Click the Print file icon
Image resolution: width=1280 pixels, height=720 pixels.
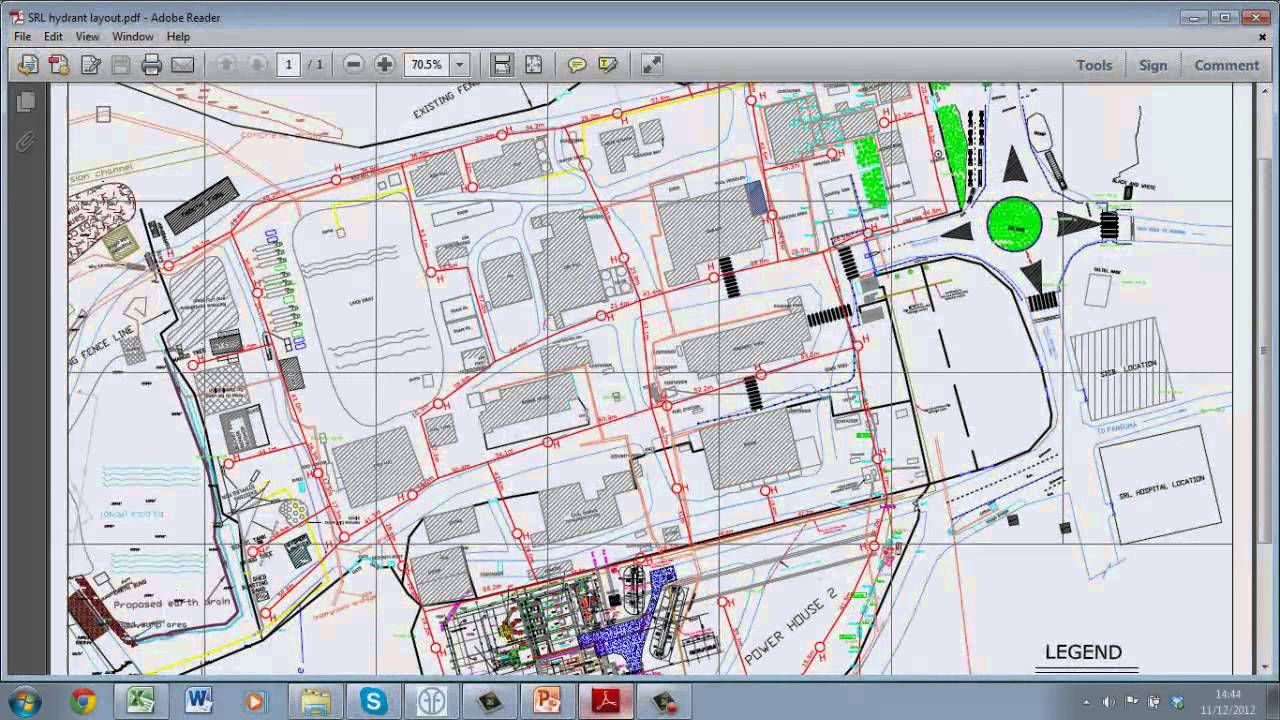pyautogui.click(x=151, y=65)
